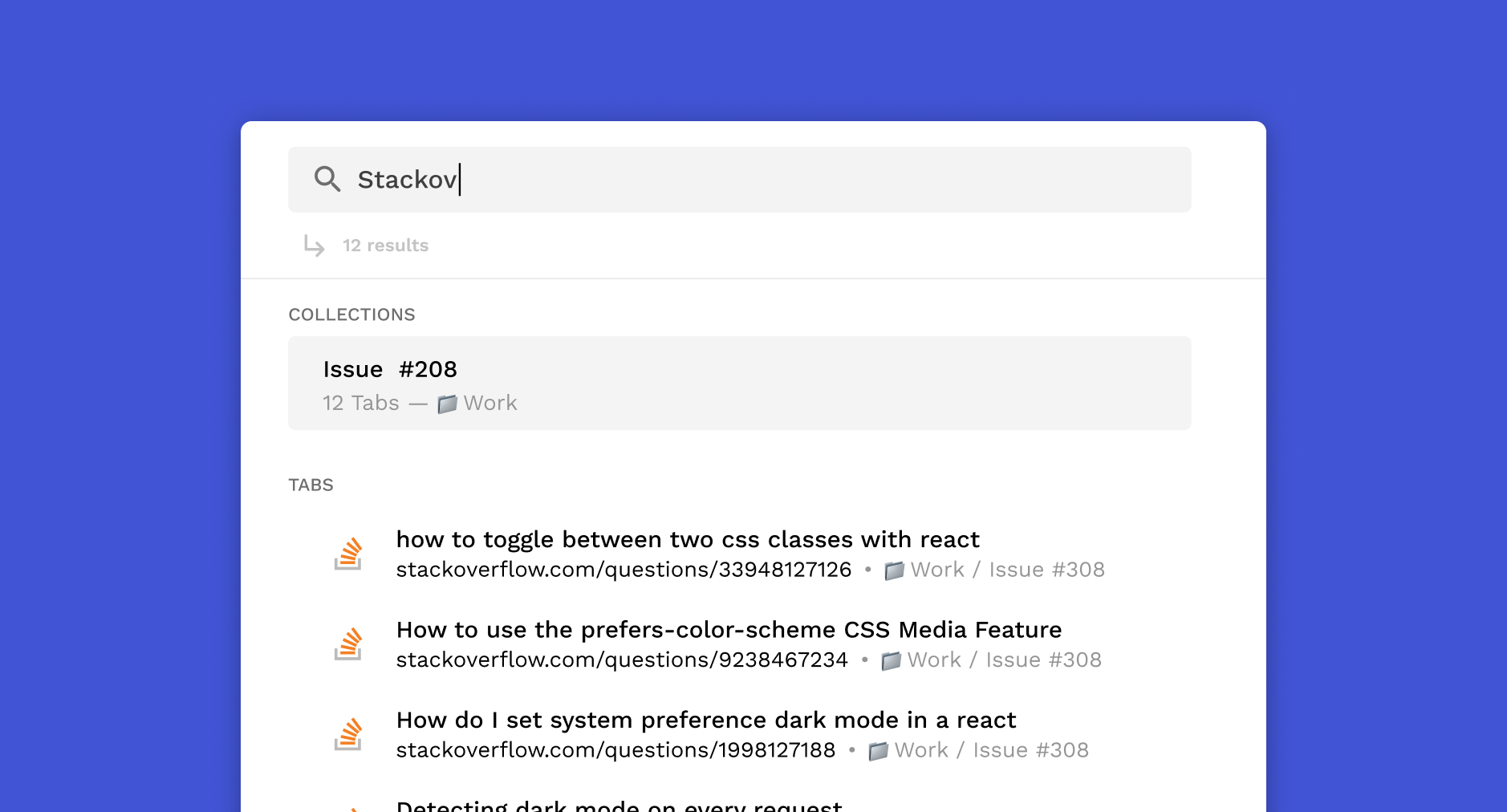Click the 12 Tabs label in Issue #208

[359, 403]
